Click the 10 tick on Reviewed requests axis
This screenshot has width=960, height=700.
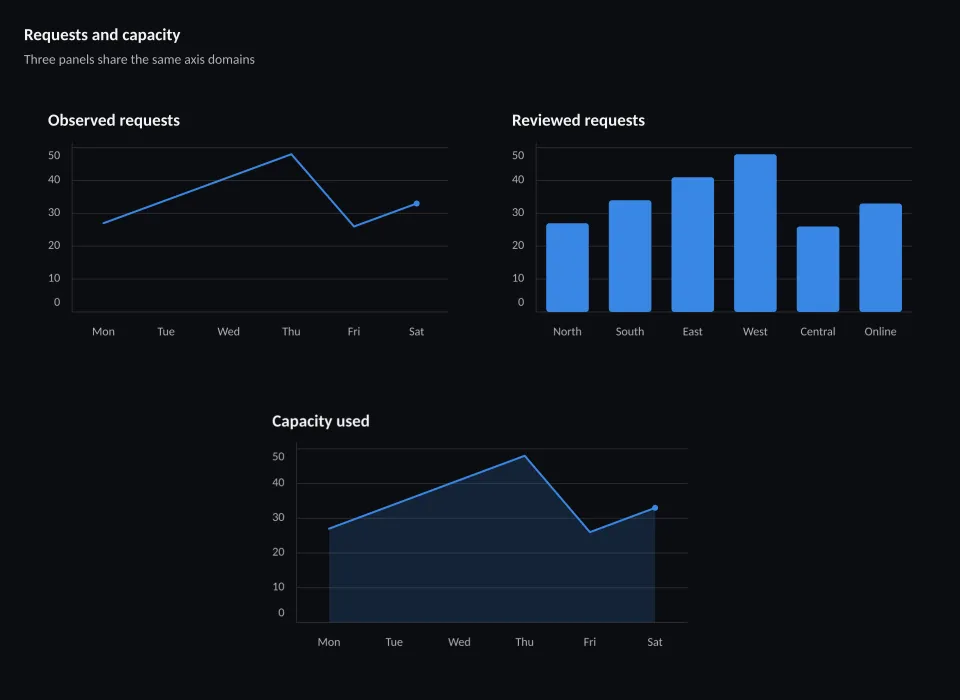[519, 278]
